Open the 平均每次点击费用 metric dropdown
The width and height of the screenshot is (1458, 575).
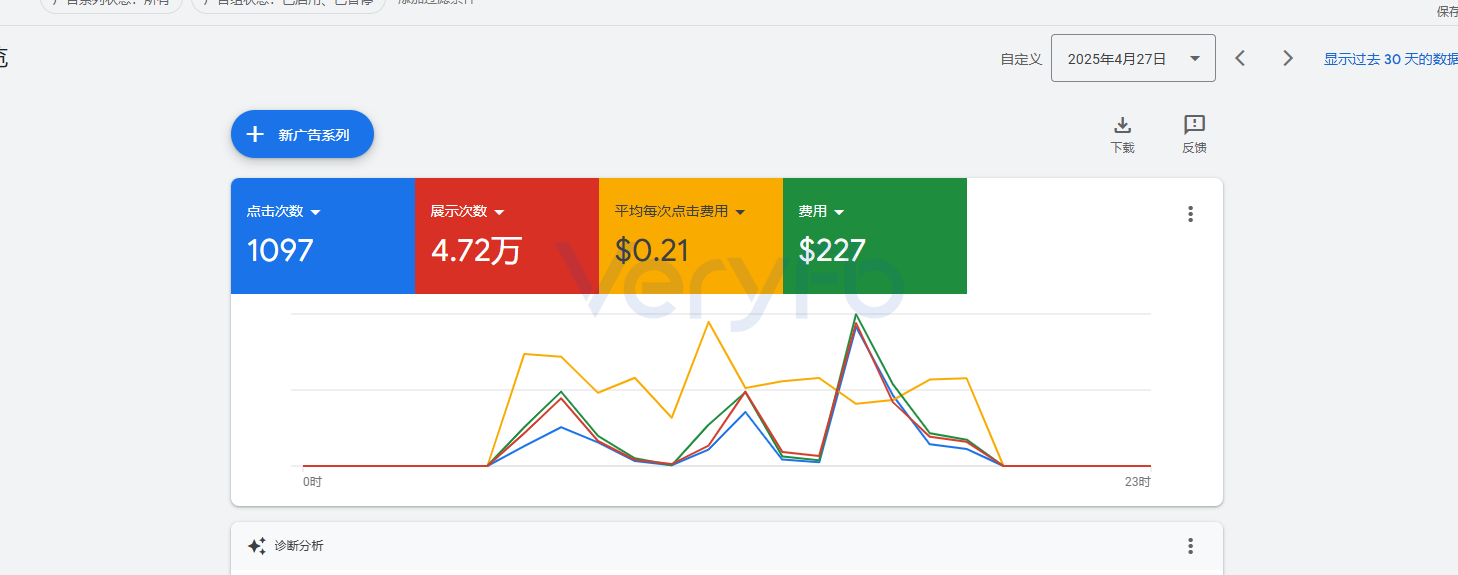(x=680, y=212)
